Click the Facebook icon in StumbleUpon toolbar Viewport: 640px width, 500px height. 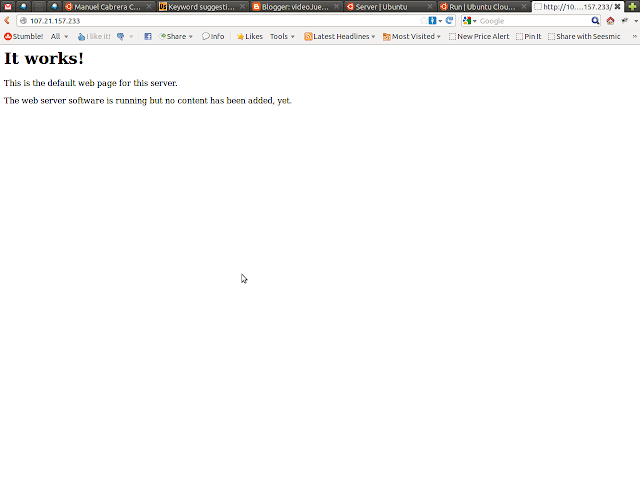[148, 36]
